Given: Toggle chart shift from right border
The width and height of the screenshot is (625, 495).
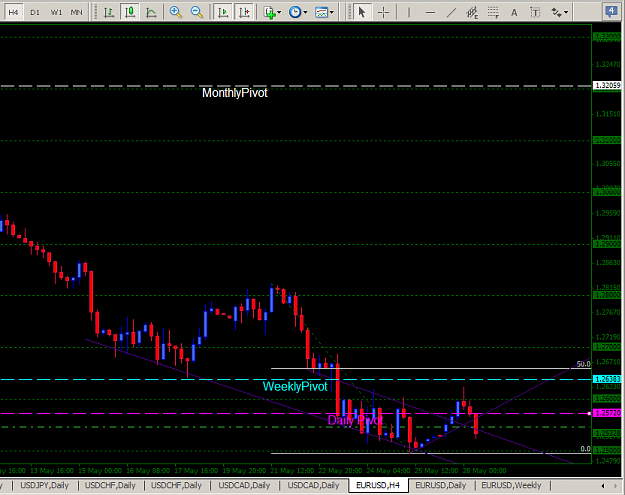Looking at the screenshot, I should [244, 12].
